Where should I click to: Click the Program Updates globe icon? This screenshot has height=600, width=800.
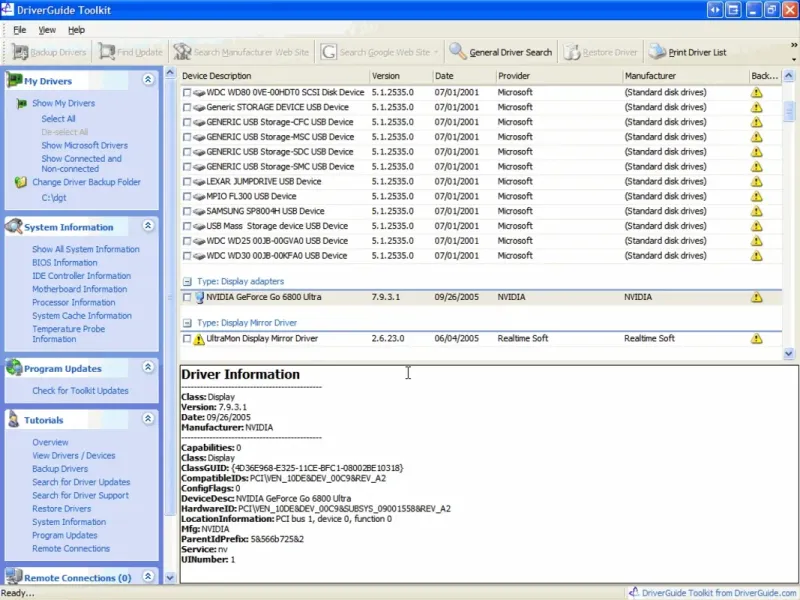coord(14,368)
